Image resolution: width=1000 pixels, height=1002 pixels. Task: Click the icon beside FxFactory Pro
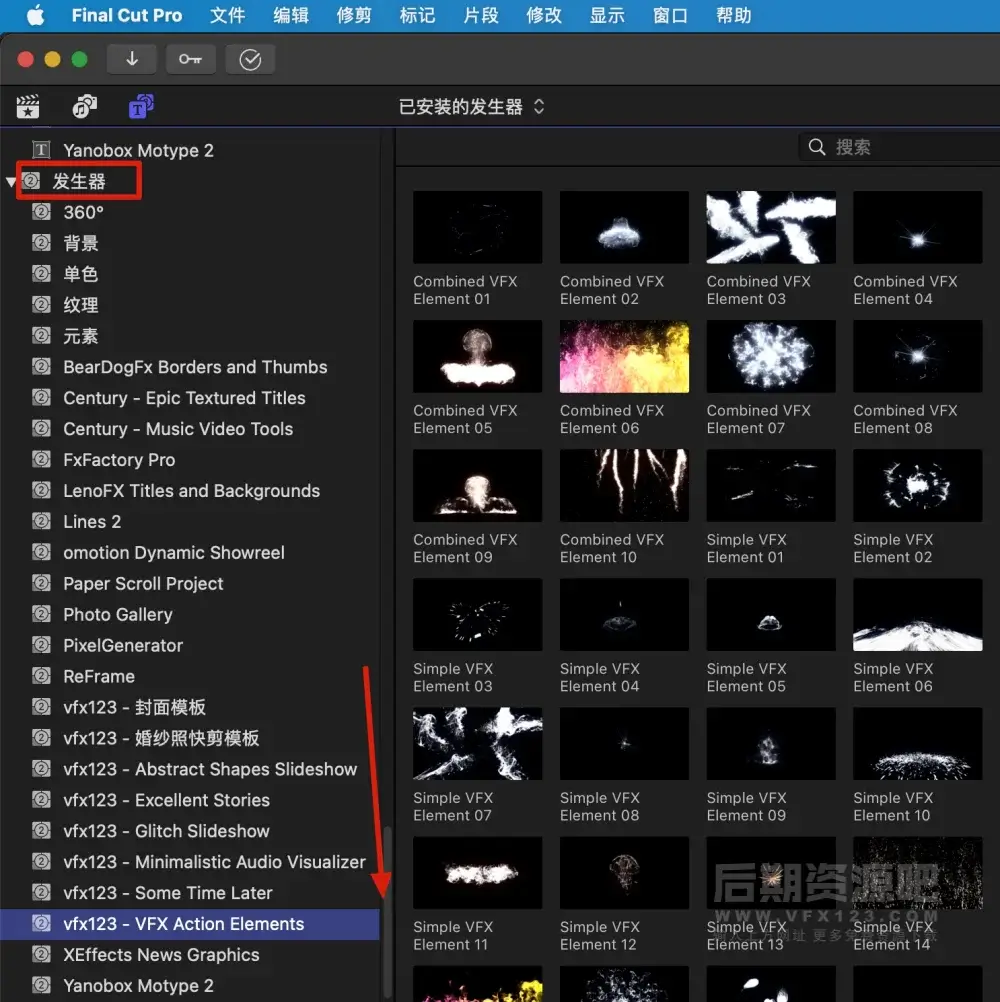(42, 459)
